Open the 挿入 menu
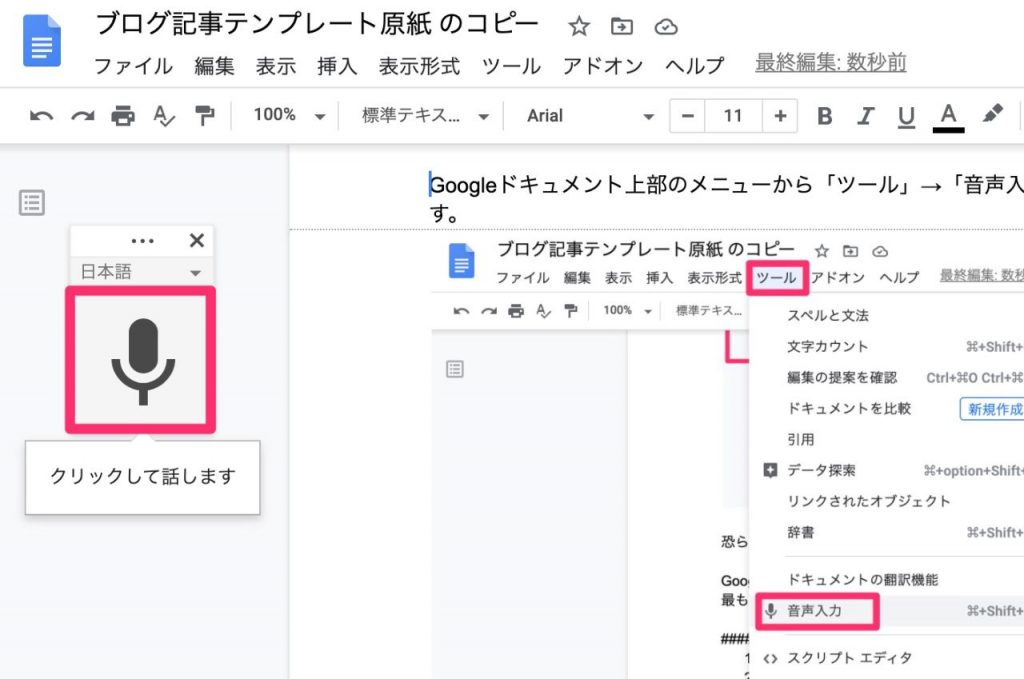The height and width of the screenshot is (679, 1024). click(337, 66)
